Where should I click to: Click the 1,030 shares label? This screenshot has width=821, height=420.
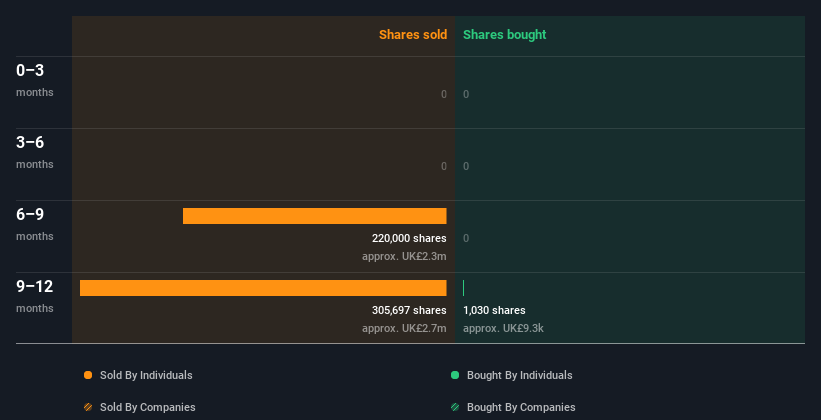coord(494,310)
